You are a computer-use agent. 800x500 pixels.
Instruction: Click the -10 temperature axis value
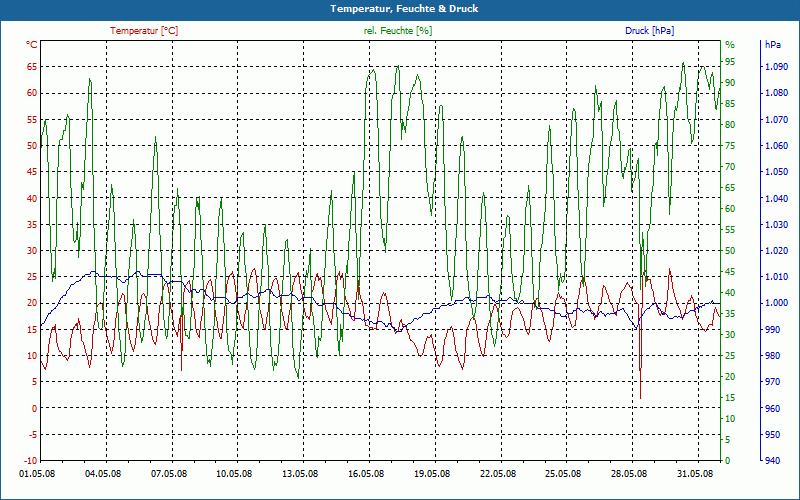31,461
